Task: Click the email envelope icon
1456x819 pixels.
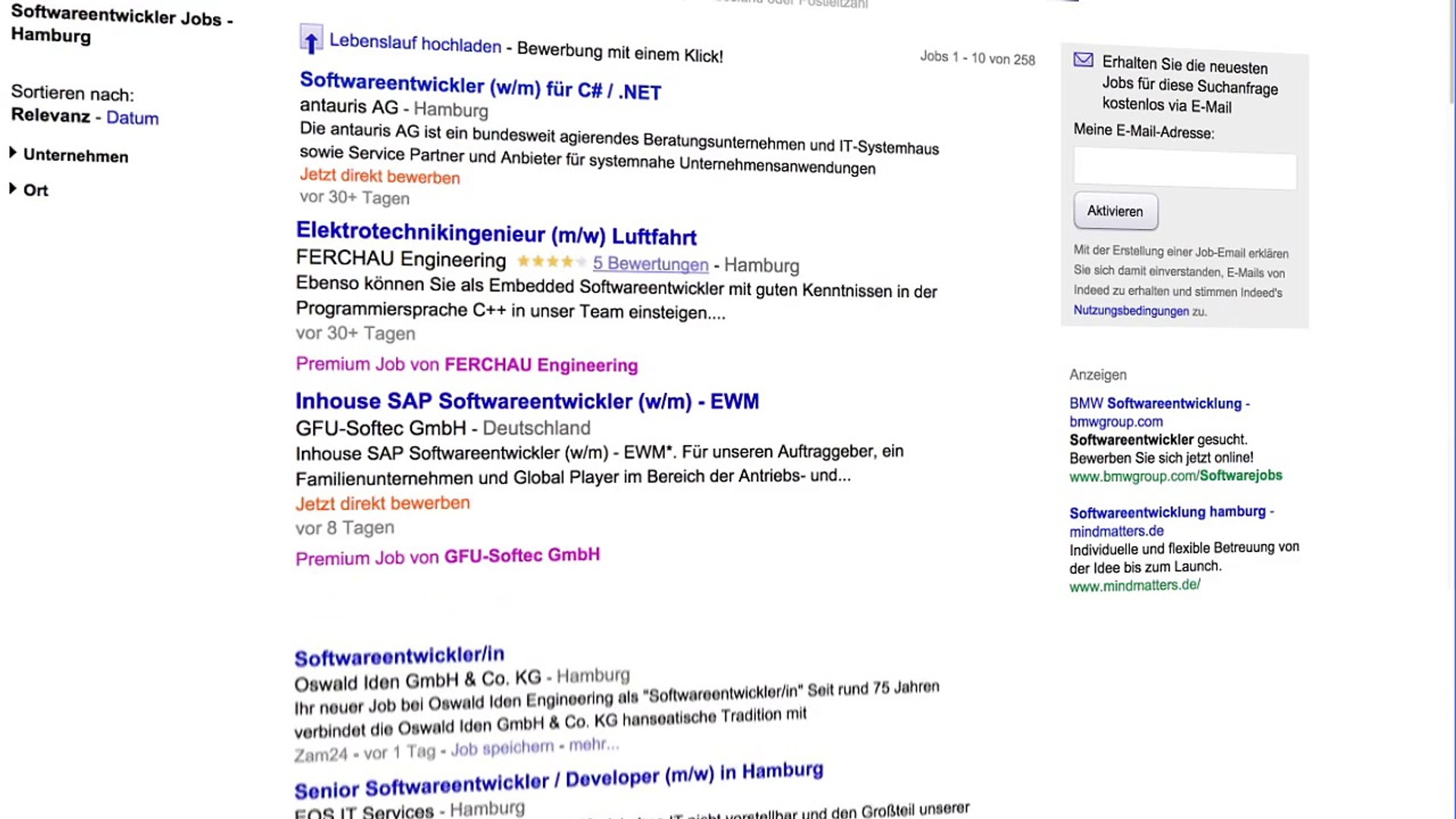Action: coord(1083,61)
